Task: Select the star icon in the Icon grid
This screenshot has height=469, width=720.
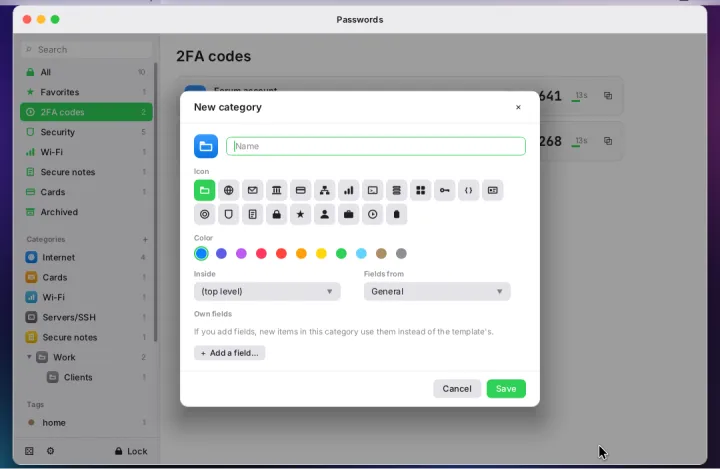Action: [x=300, y=214]
